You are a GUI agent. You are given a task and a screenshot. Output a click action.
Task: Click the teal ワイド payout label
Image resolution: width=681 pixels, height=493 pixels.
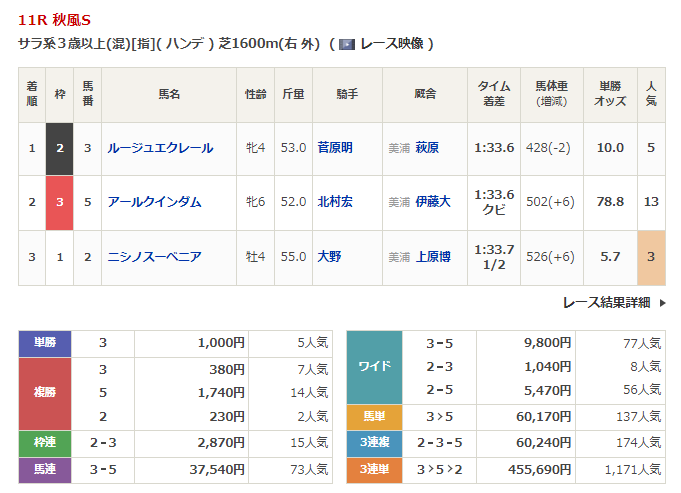tap(374, 367)
